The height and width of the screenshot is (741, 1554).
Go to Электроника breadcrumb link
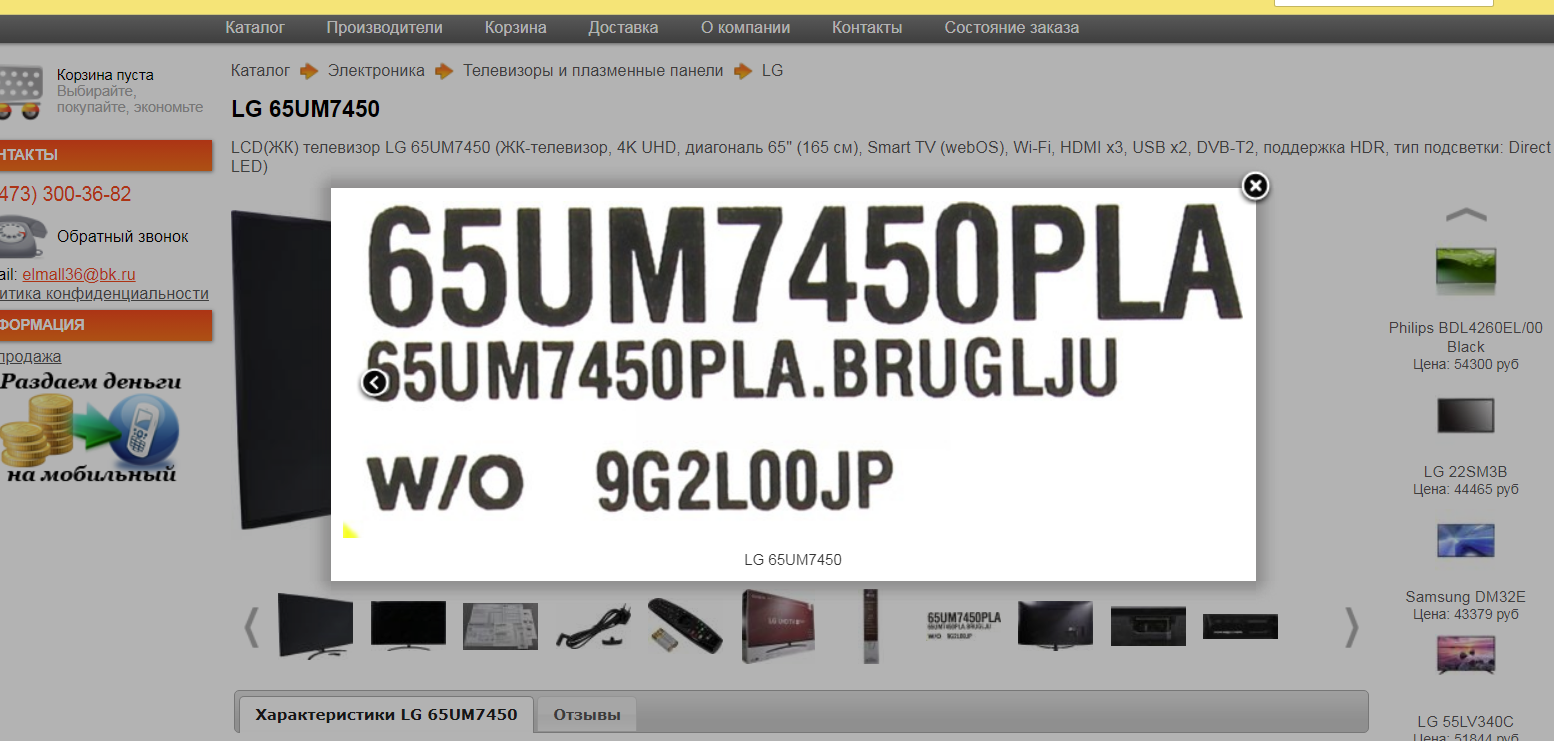(x=376, y=71)
